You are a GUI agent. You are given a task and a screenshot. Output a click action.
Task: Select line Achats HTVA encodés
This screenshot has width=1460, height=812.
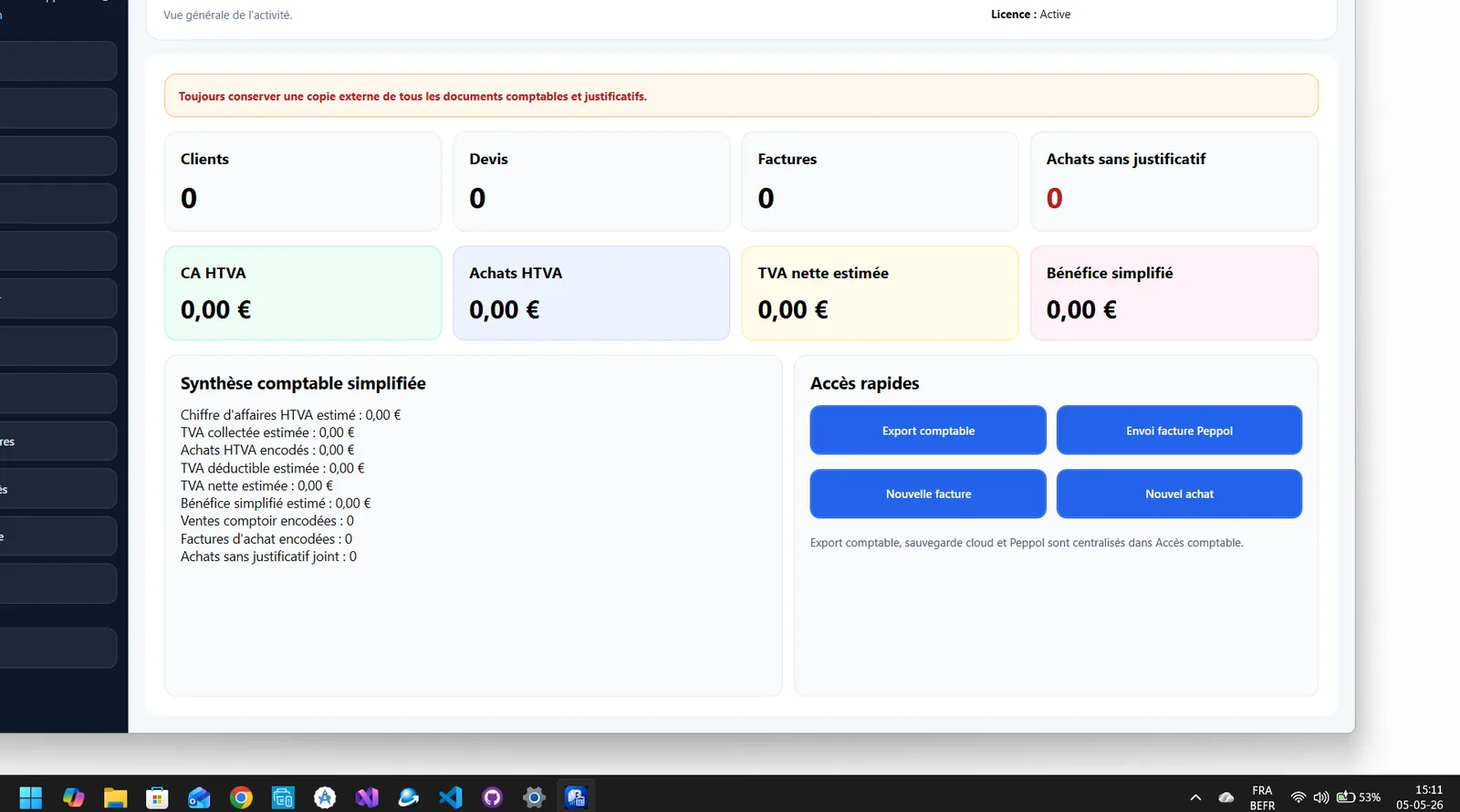coord(267,450)
